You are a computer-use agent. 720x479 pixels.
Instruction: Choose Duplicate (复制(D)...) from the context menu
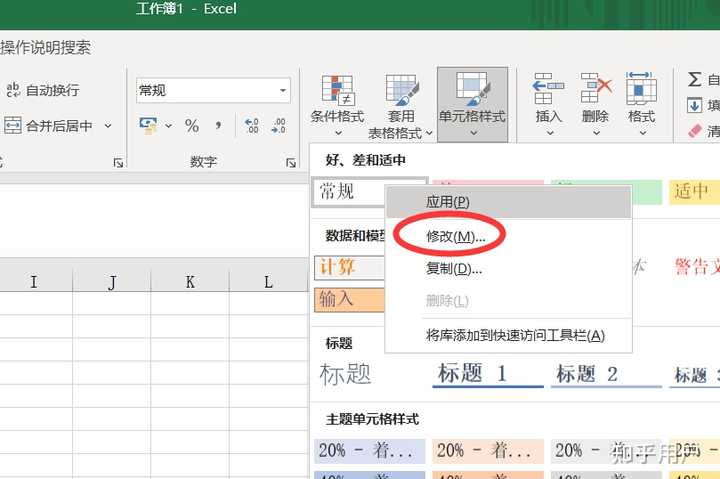(509, 268)
